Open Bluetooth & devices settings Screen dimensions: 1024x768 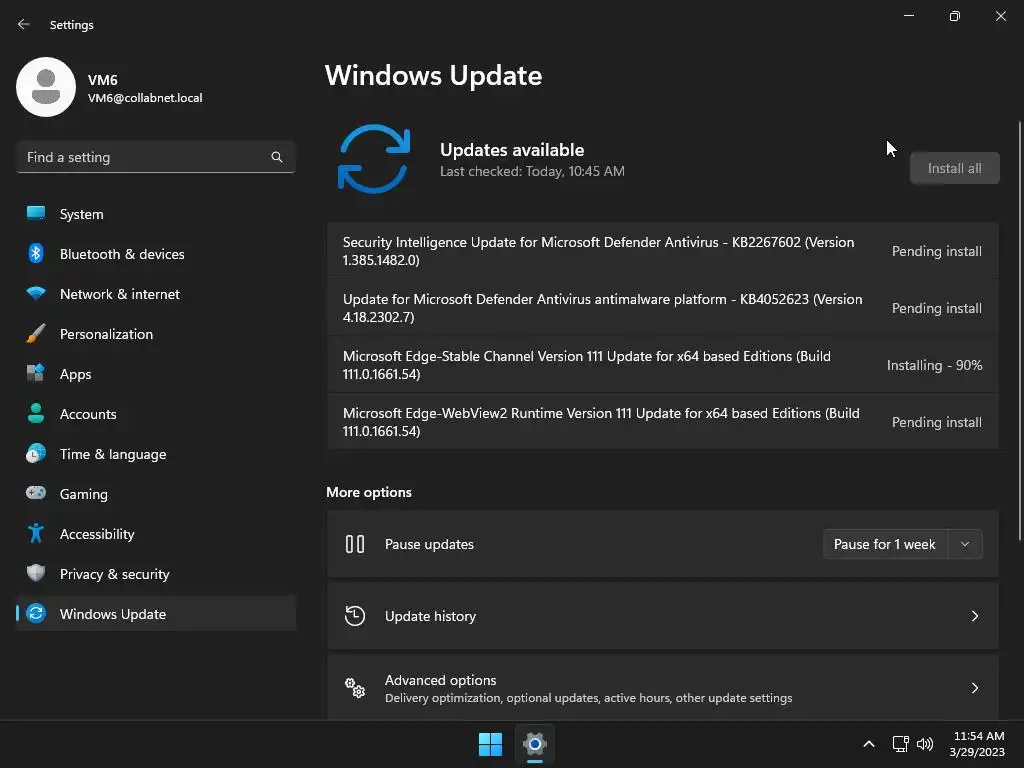pos(155,254)
